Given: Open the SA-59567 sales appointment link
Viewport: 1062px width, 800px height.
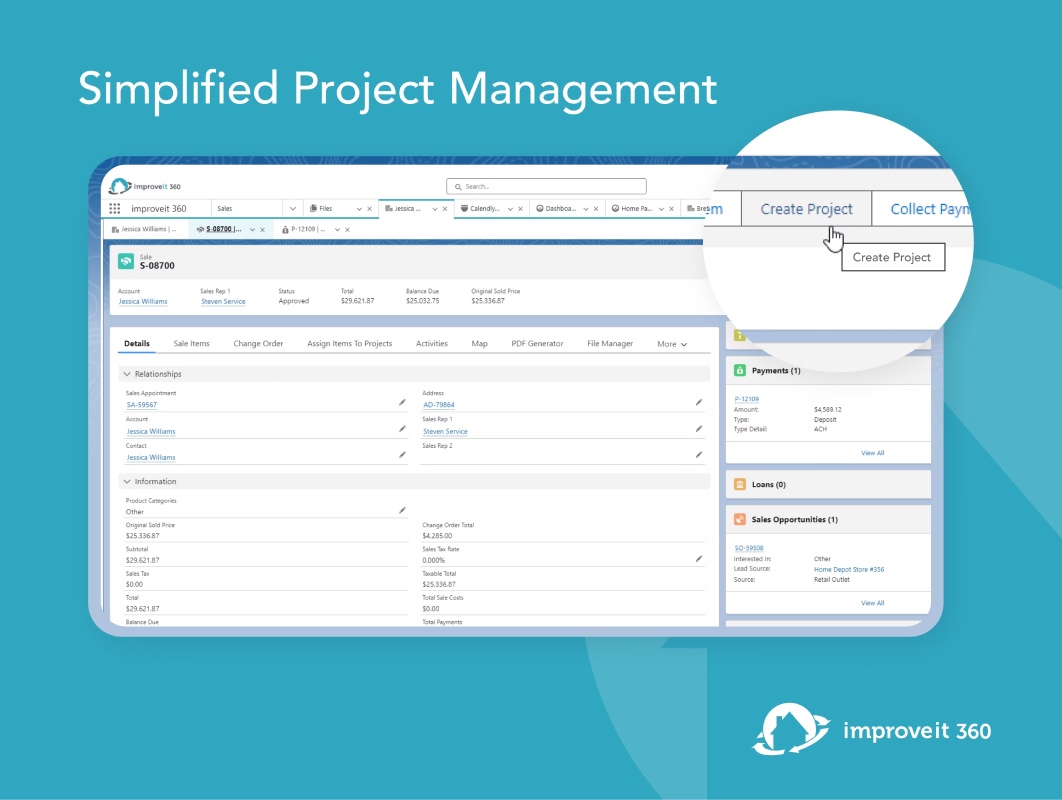Looking at the screenshot, I should (142, 405).
